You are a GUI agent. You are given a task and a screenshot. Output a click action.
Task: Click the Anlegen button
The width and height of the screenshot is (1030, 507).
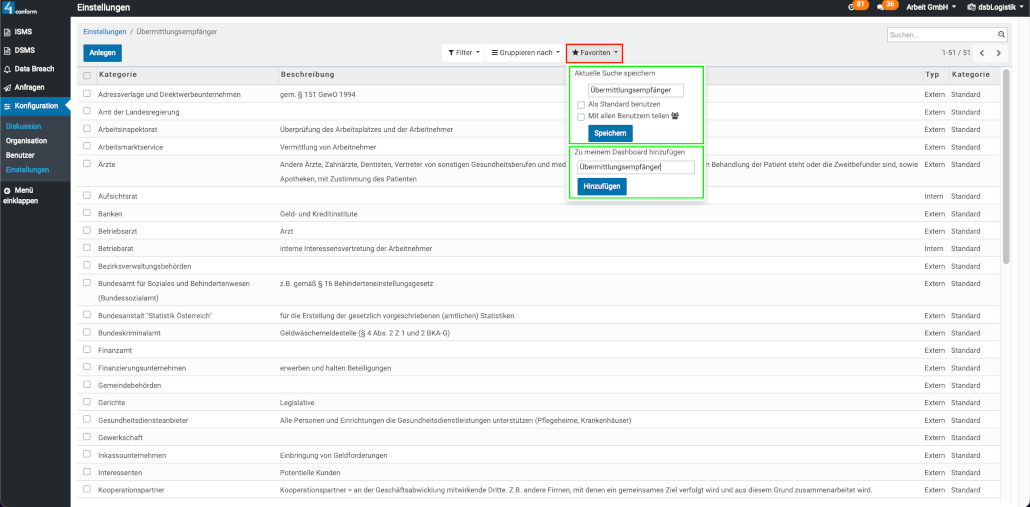(x=103, y=53)
